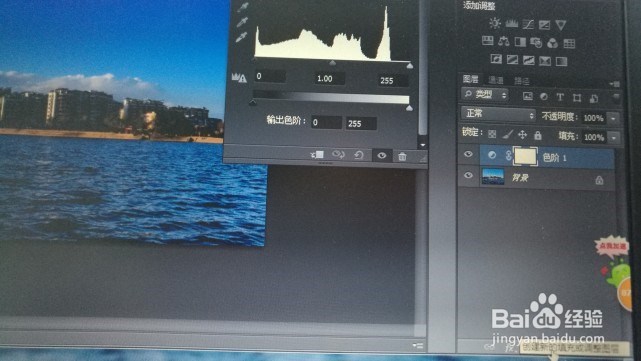
Task: Add an Exposure adjustment layer
Action: (545, 25)
